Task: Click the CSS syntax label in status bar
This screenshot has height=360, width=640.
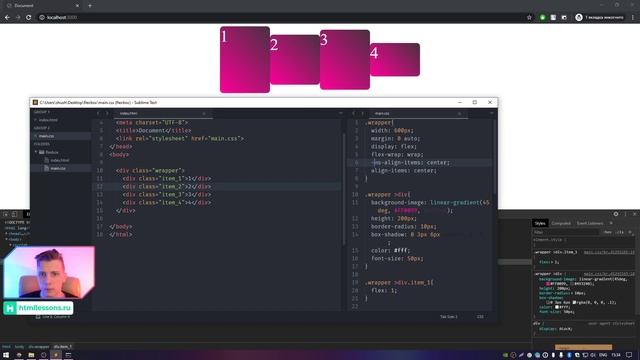Action: (480, 317)
